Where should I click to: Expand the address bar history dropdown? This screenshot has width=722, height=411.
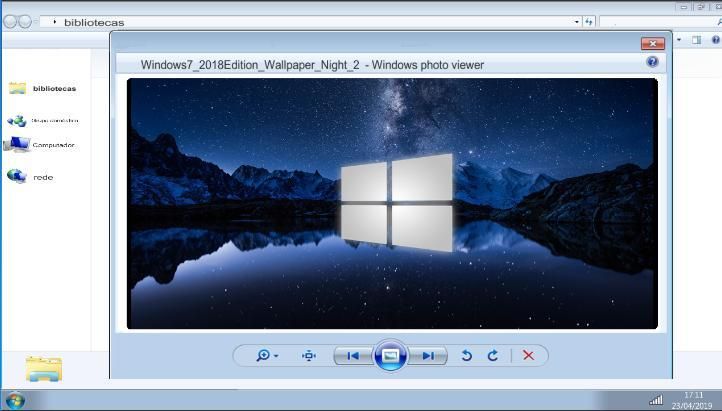click(x=576, y=21)
